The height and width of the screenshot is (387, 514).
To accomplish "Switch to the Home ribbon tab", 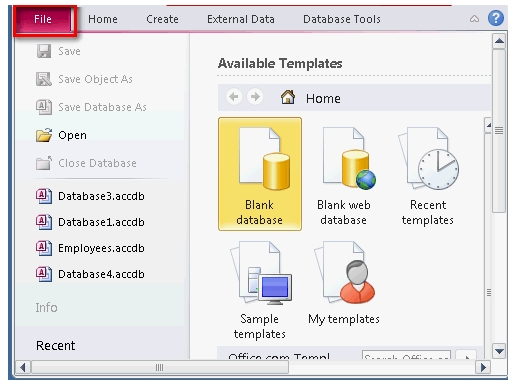I will coord(103,19).
